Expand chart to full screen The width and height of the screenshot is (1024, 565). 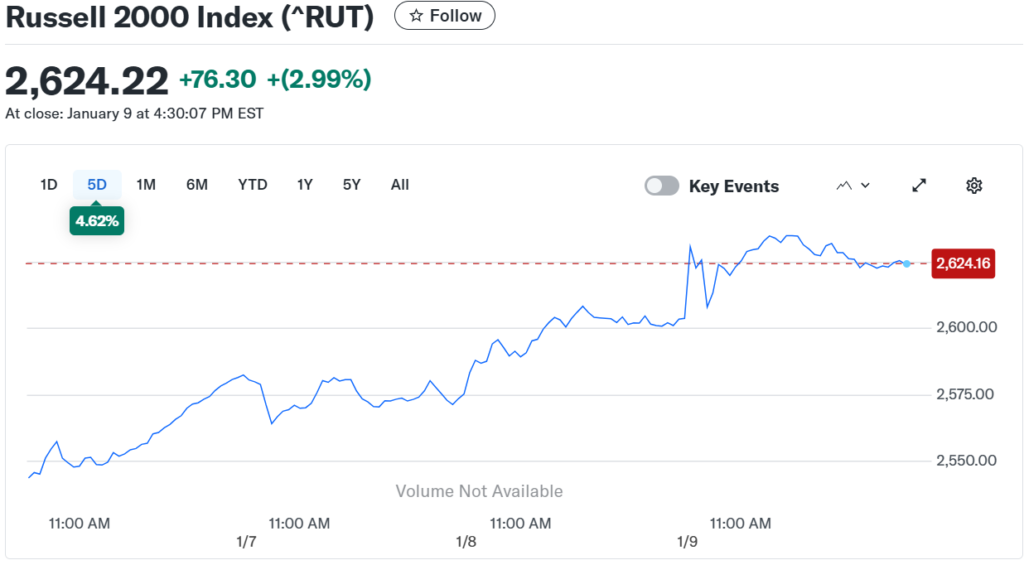[x=919, y=185]
